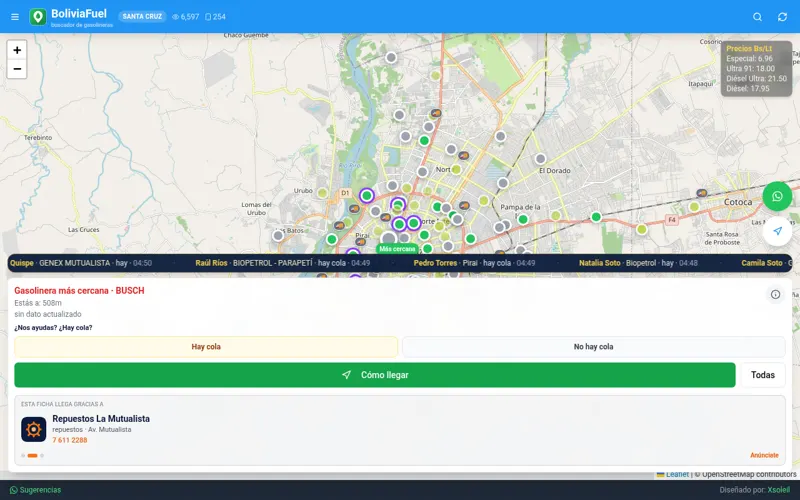This screenshot has height=500, width=800.
Task: Zoom out the map with minus button
Action: [x=17, y=69]
